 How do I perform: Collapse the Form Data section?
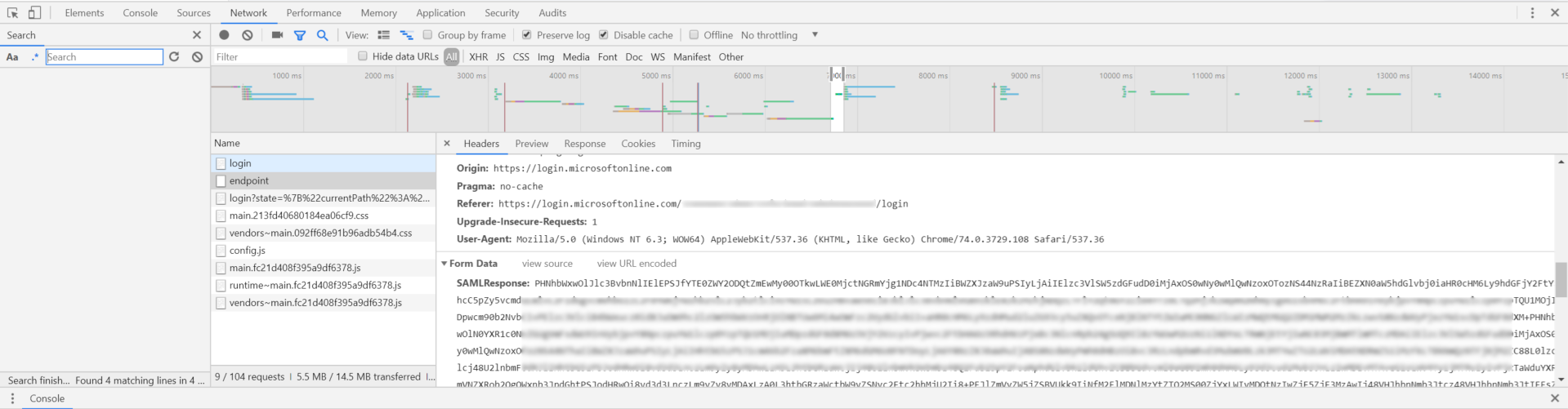(444, 264)
